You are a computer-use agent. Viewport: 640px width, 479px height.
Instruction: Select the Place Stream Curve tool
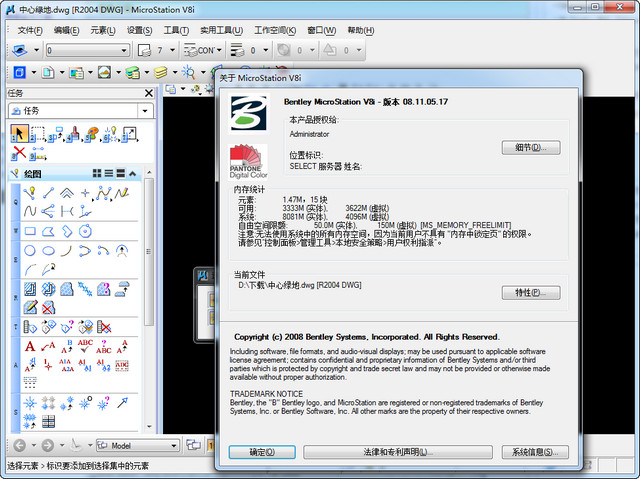coord(30,211)
